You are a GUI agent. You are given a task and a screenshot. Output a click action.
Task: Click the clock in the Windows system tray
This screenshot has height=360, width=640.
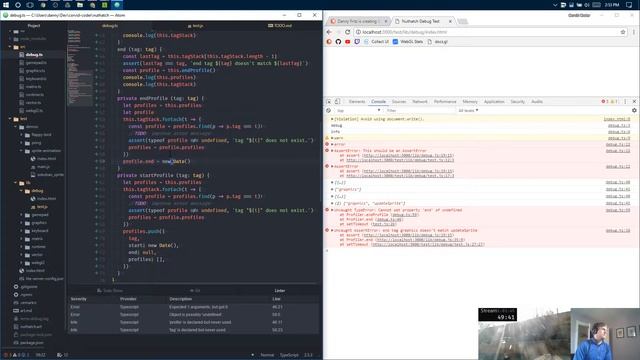pos(612,4)
